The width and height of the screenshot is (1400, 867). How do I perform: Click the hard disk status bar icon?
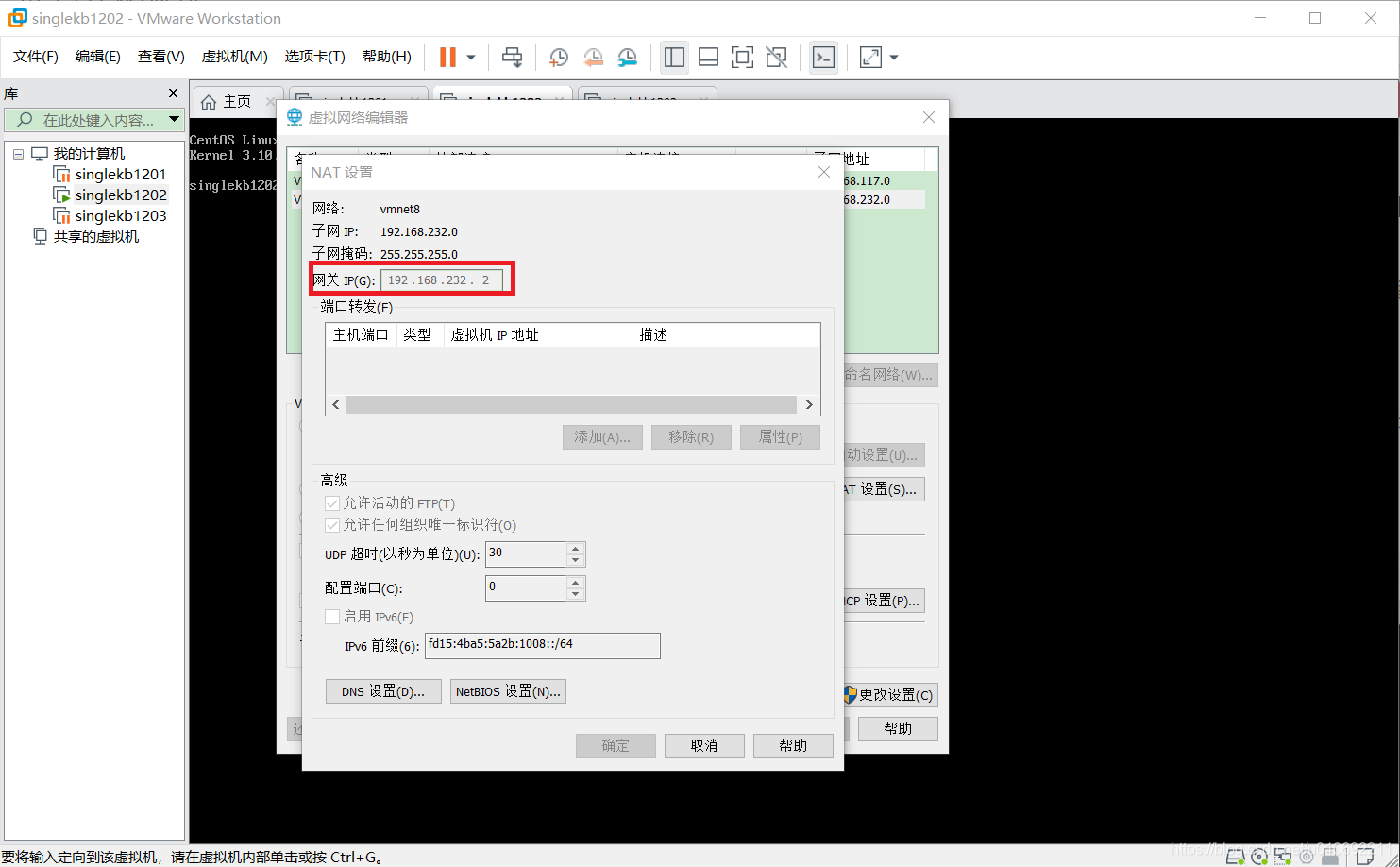pos(1235,857)
